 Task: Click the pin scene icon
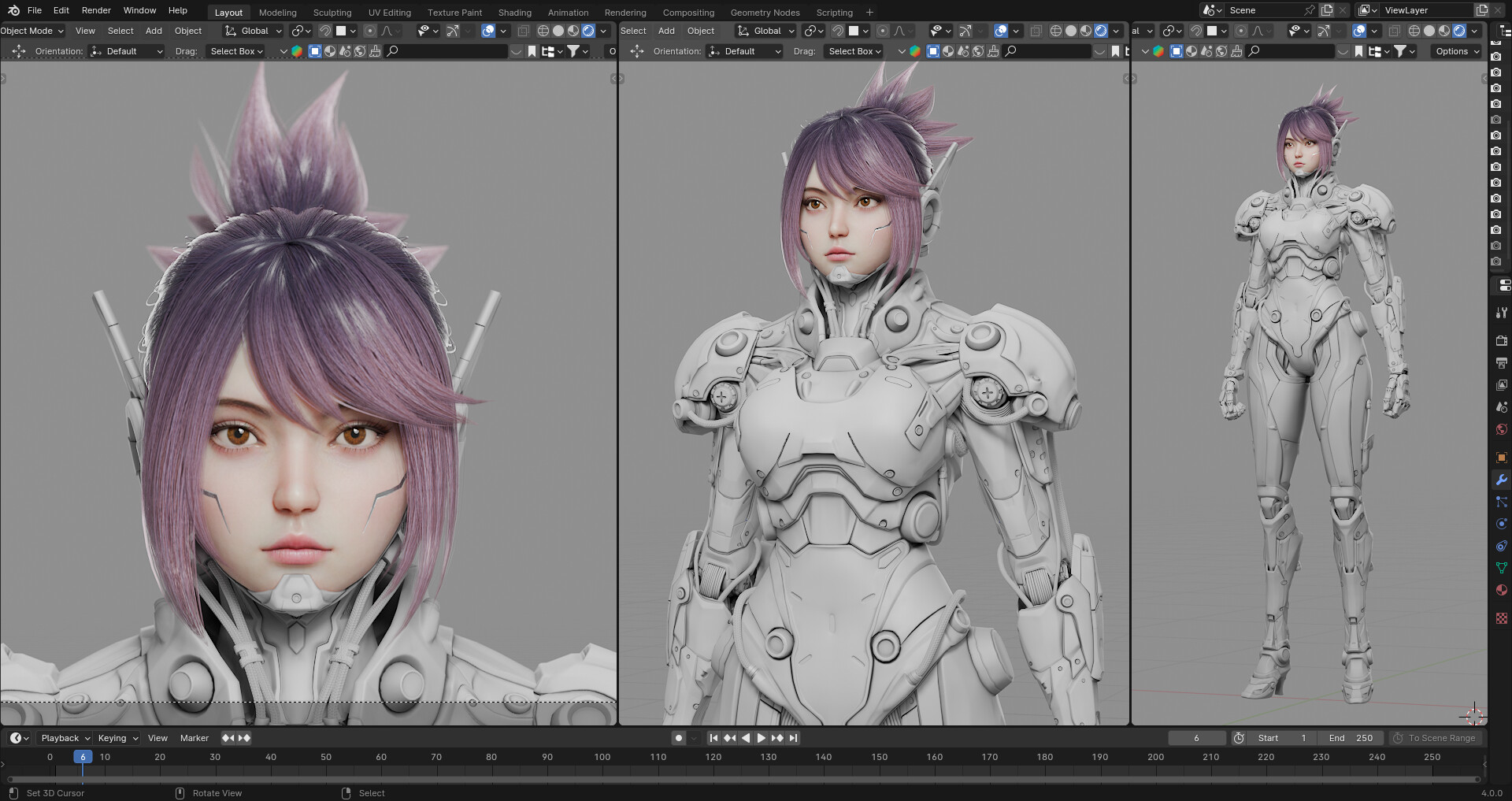[1310, 10]
